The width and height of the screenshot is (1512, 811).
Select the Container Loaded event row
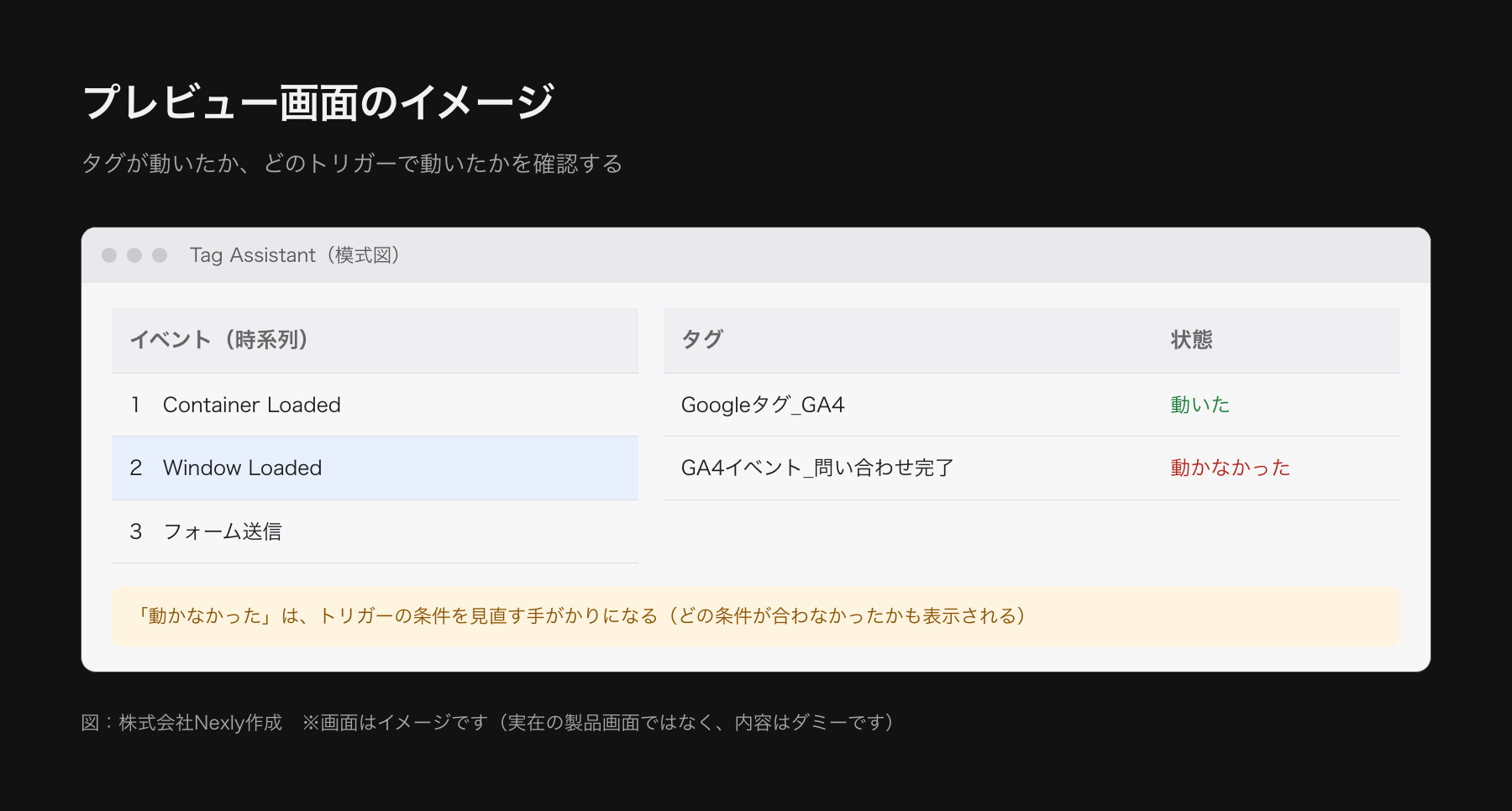click(375, 405)
